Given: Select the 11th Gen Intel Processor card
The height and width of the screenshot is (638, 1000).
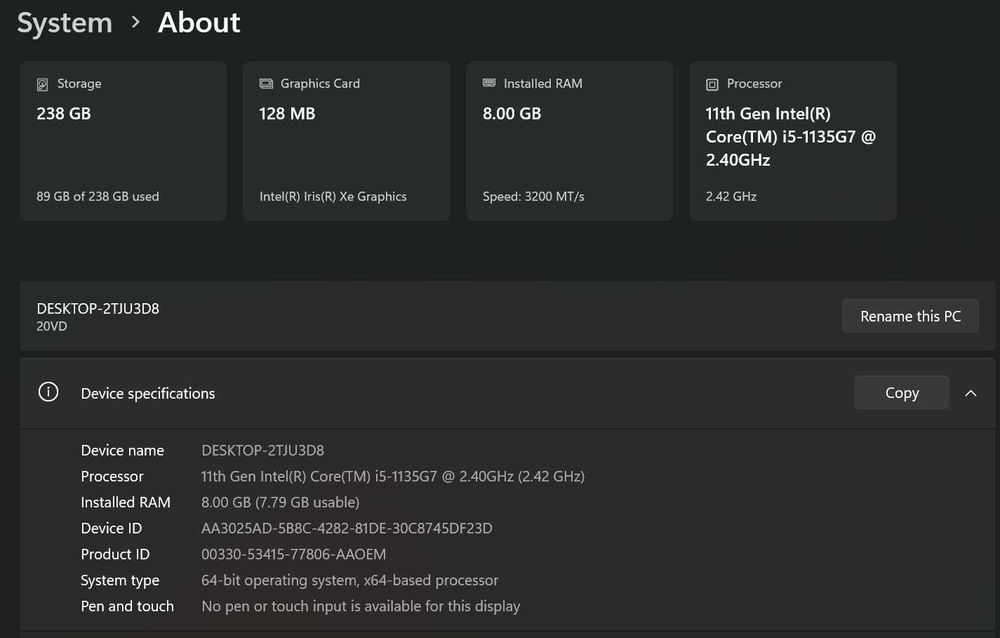Looking at the screenshot, I should [x=792, y=141].
